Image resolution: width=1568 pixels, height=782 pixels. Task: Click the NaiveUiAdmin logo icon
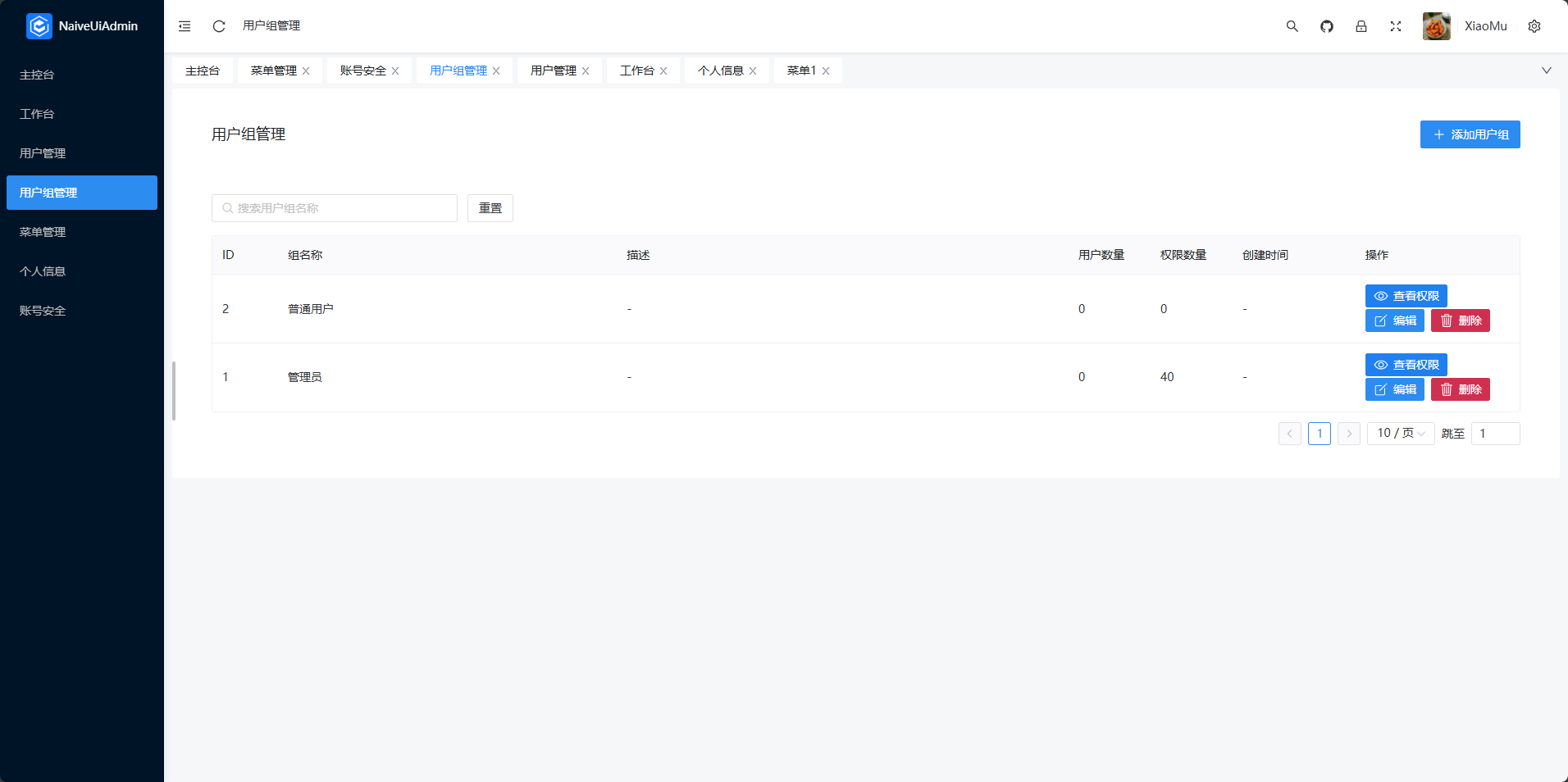pyautogui.click(x=39, y=25)
